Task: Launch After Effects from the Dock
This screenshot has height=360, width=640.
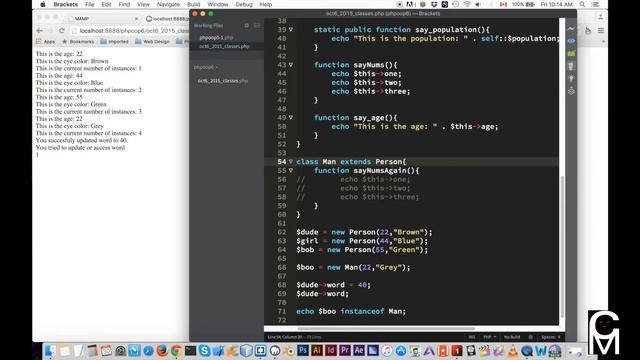Action: [x=359, y=350]
